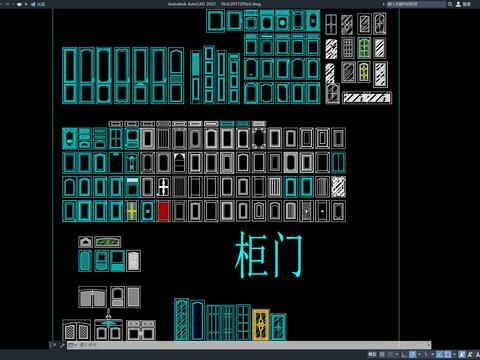This screenshot has width=480, height=360.
Task: Select the panel with white cross muntins
Action: pos(163,187)
